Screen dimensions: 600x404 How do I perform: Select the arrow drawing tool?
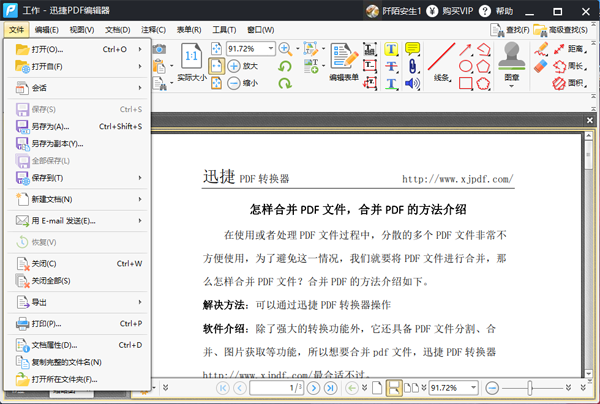point(465,49)
